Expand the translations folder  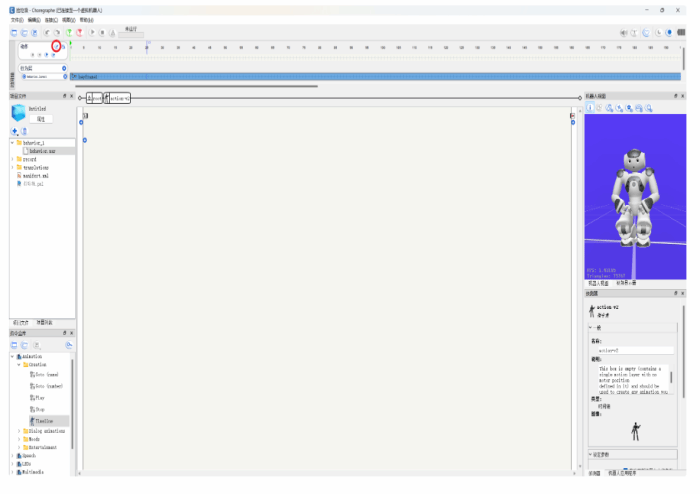13,167
